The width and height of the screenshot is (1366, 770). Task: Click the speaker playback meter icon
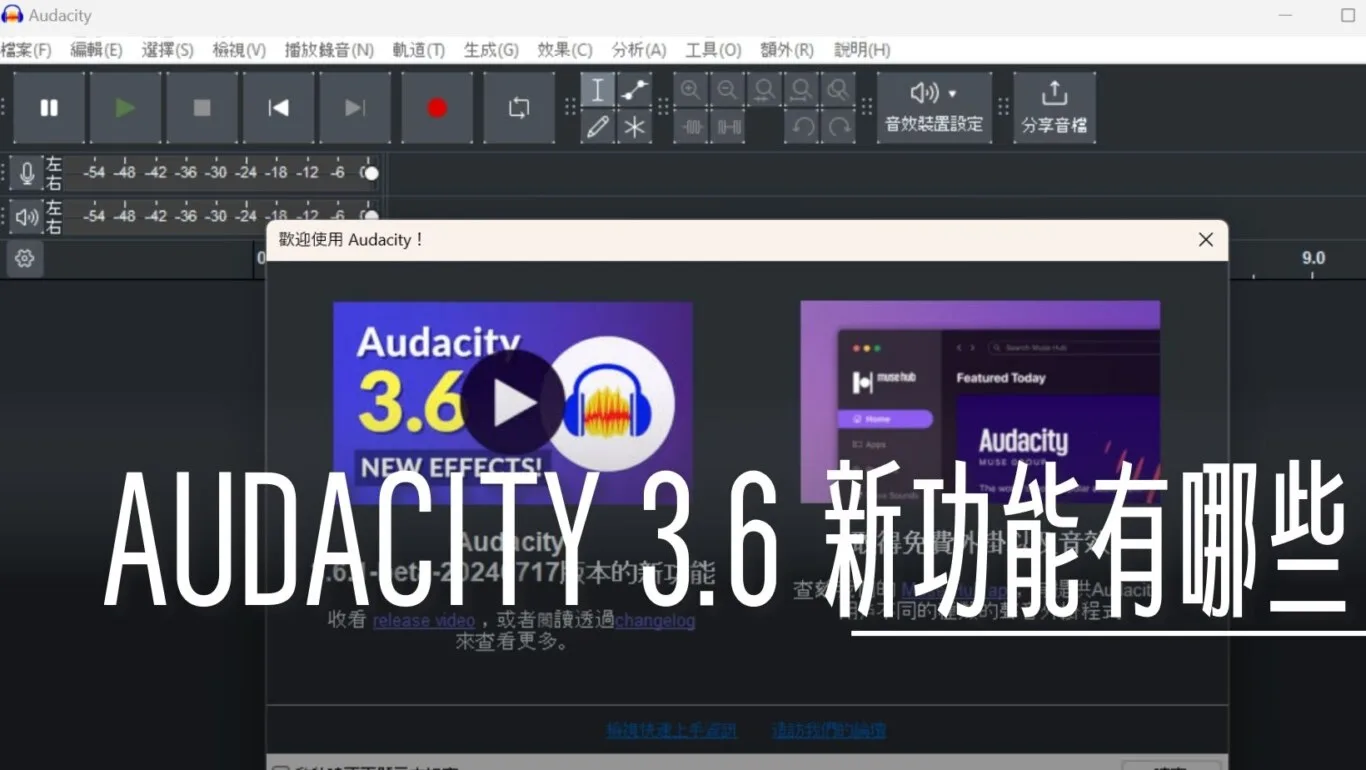(x=27, y=216)
